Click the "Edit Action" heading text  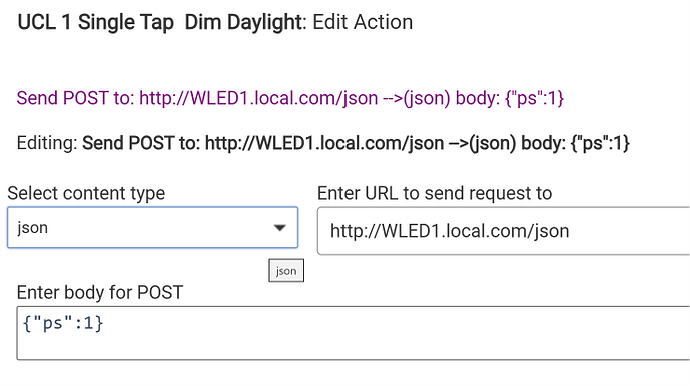coord(363,22)
